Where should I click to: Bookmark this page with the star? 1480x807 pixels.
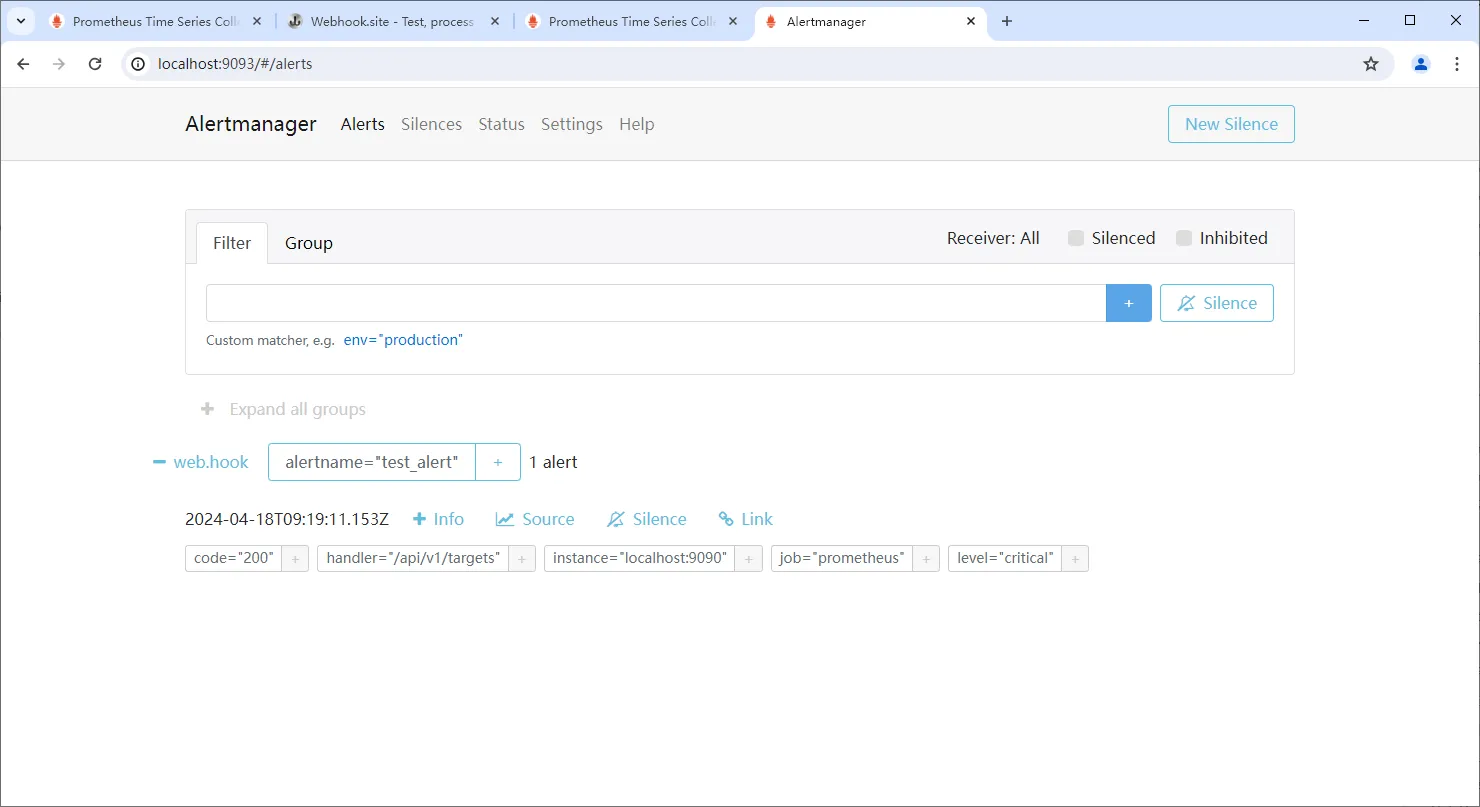1371,64
